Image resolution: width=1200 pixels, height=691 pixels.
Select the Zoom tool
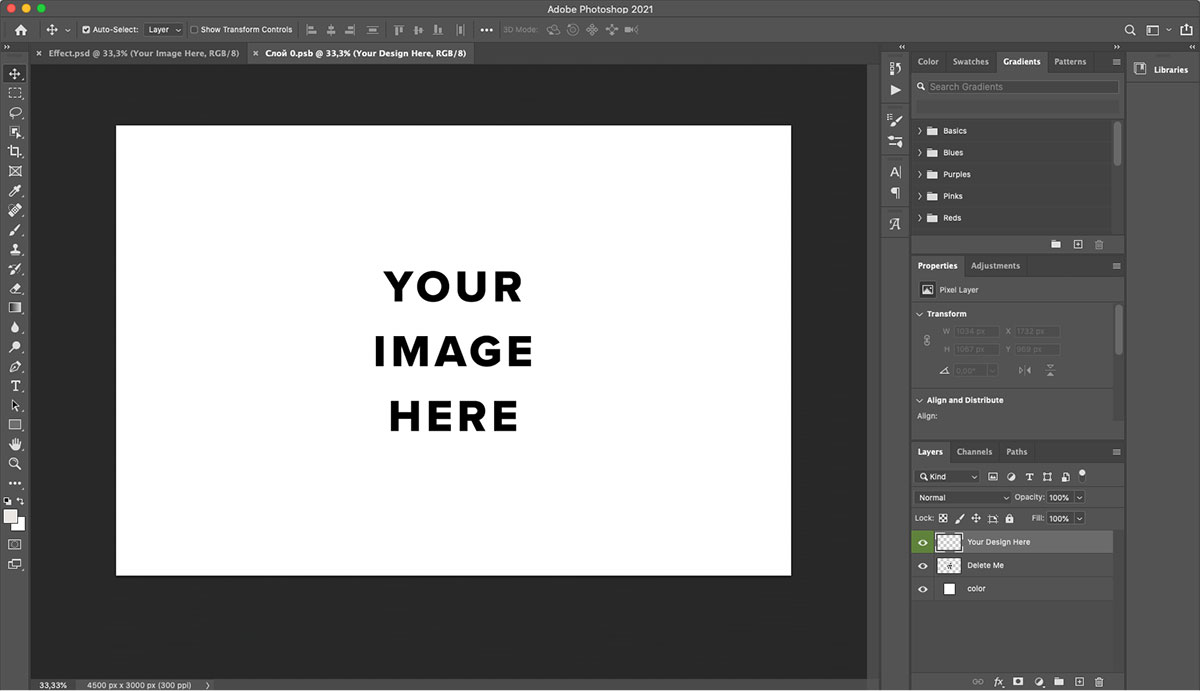click(x=15, y=463)
